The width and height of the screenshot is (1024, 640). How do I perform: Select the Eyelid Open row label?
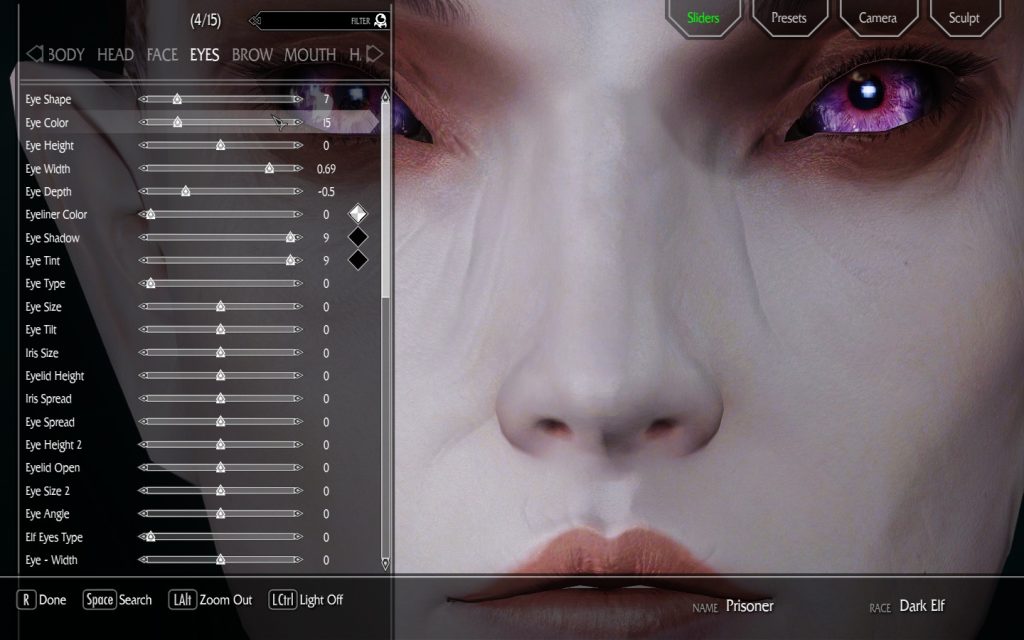pos(52,468)
